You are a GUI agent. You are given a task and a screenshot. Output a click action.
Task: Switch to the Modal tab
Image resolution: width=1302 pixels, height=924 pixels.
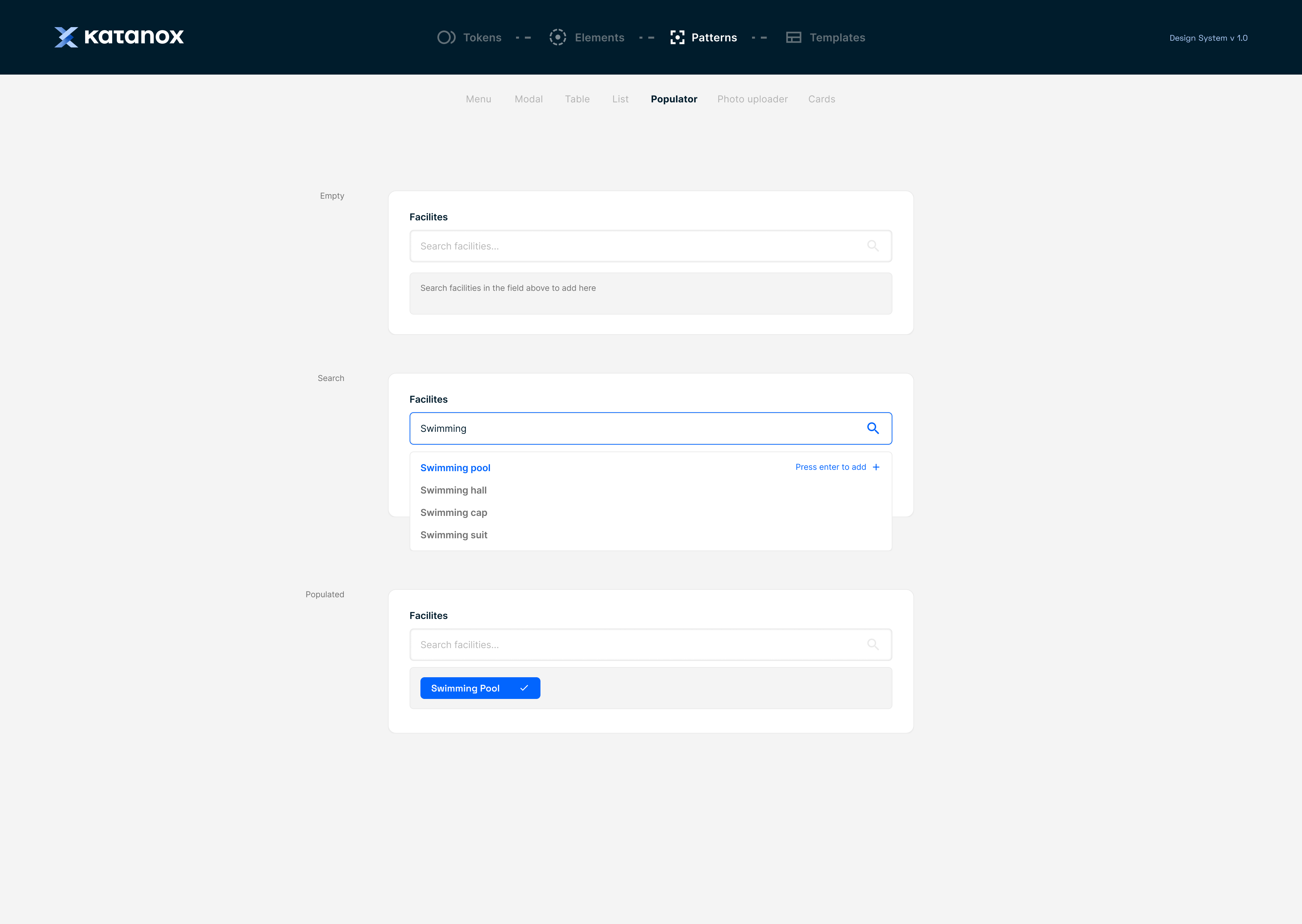coord(529,99)
